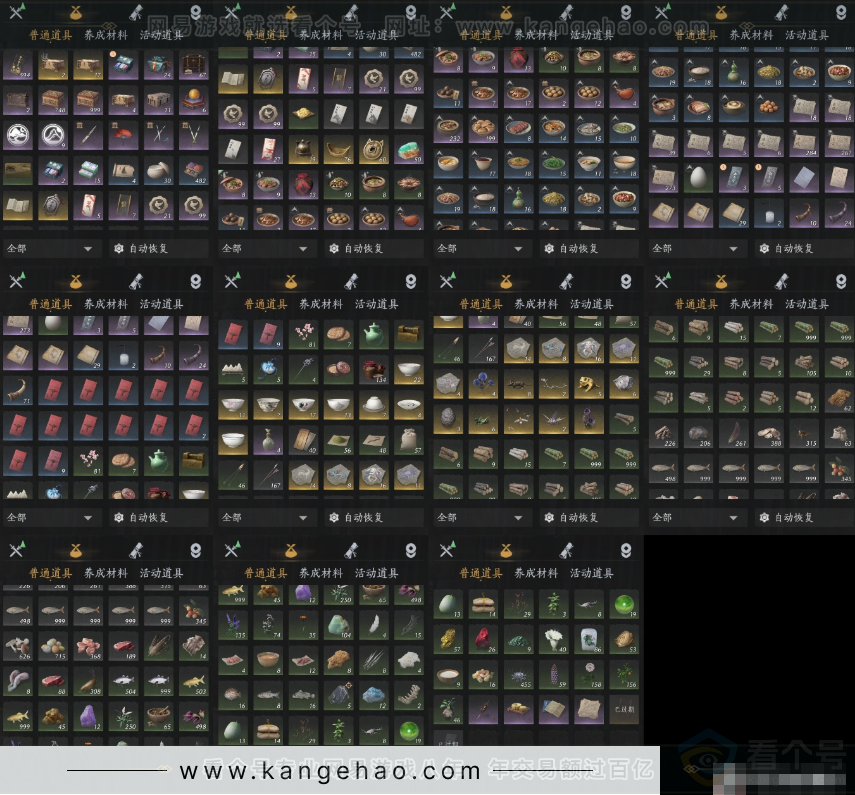Image resolution: width=855 pixels, height=795 pixels.
Task: Select red crystal with count 26
Action: point(483,639)
